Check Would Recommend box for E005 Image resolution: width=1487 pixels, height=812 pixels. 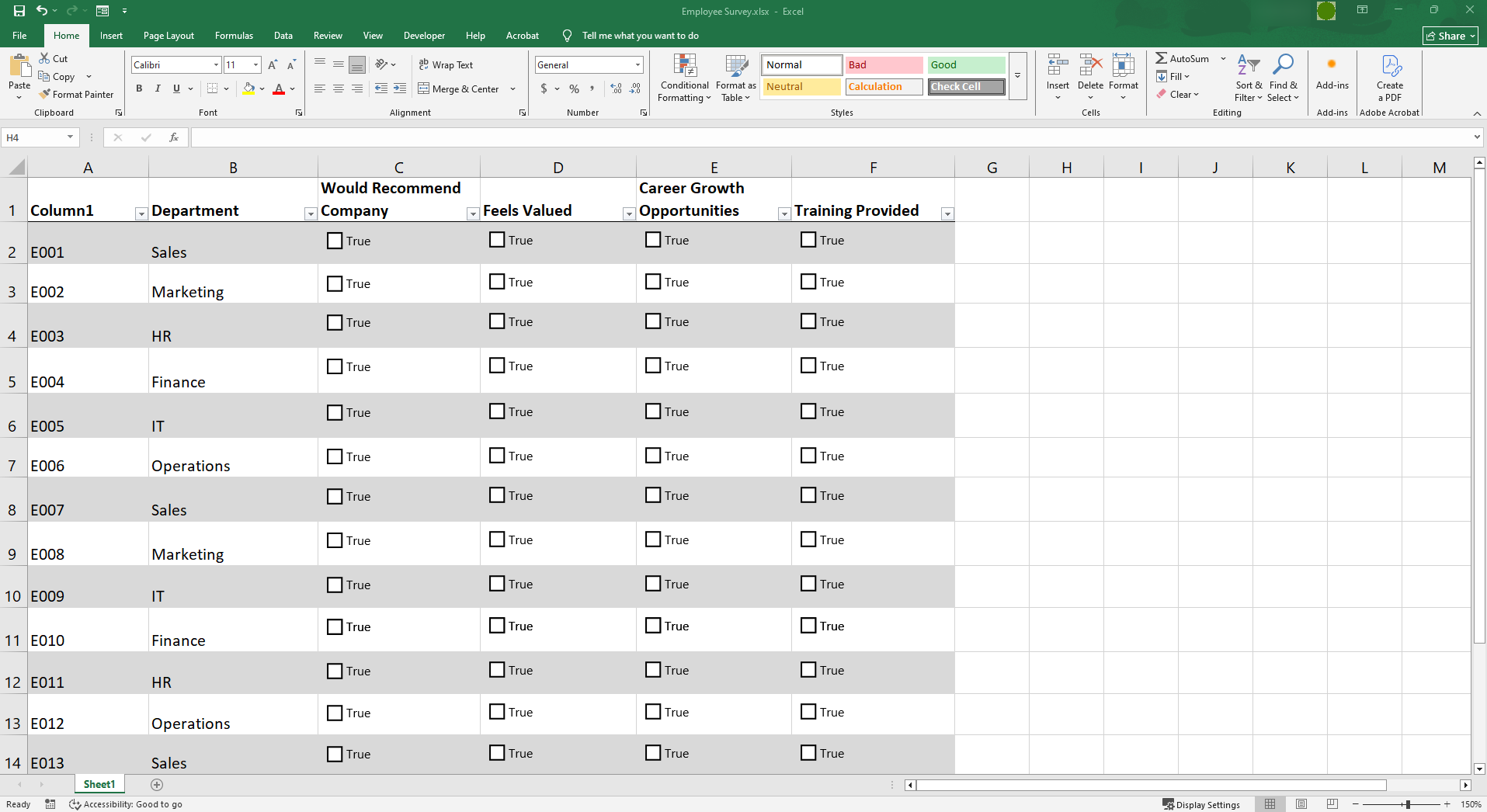coord(335,412)
